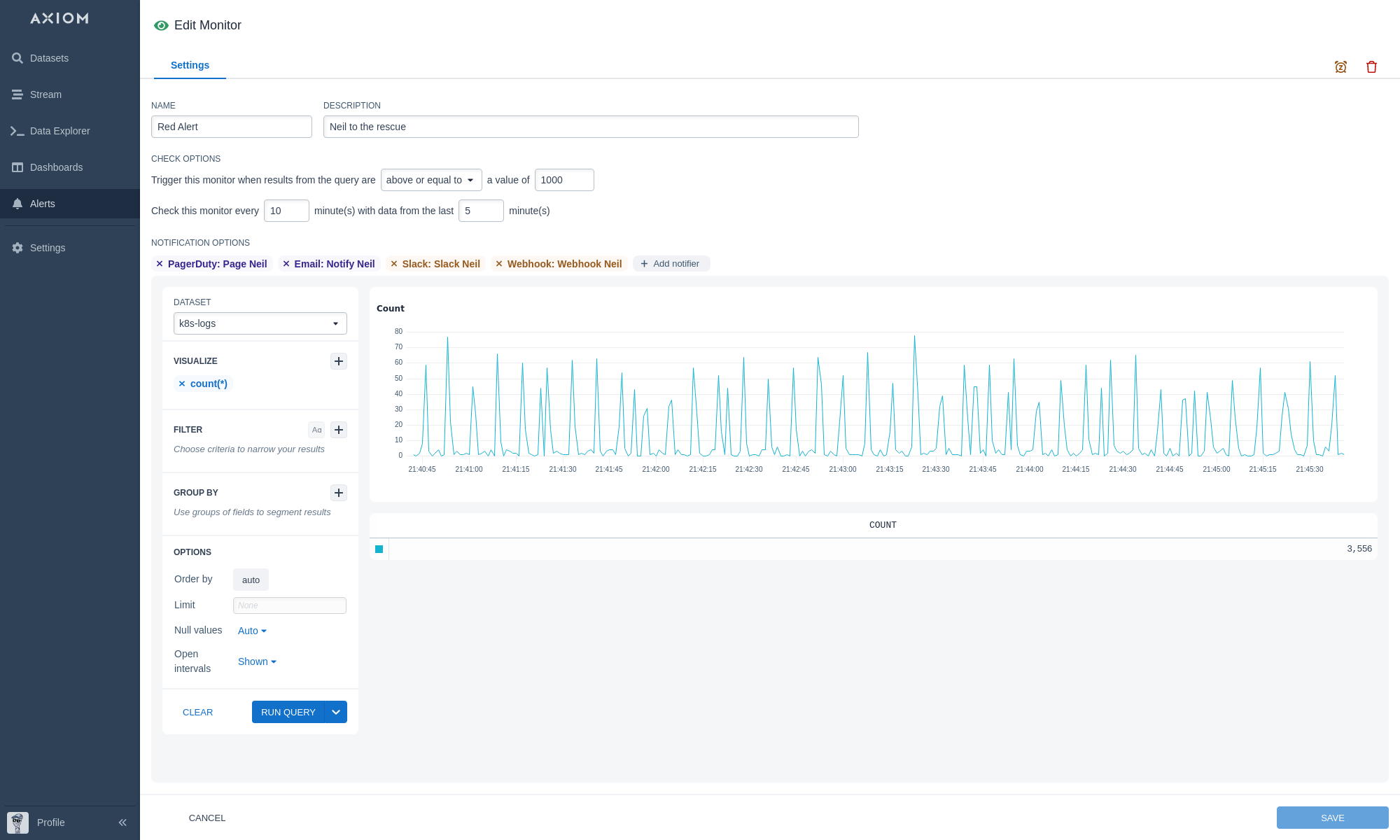Viewport: 1400px width, 840px height.
Task: Open Dashboards in the sidebar
Action: coord(56,167)
